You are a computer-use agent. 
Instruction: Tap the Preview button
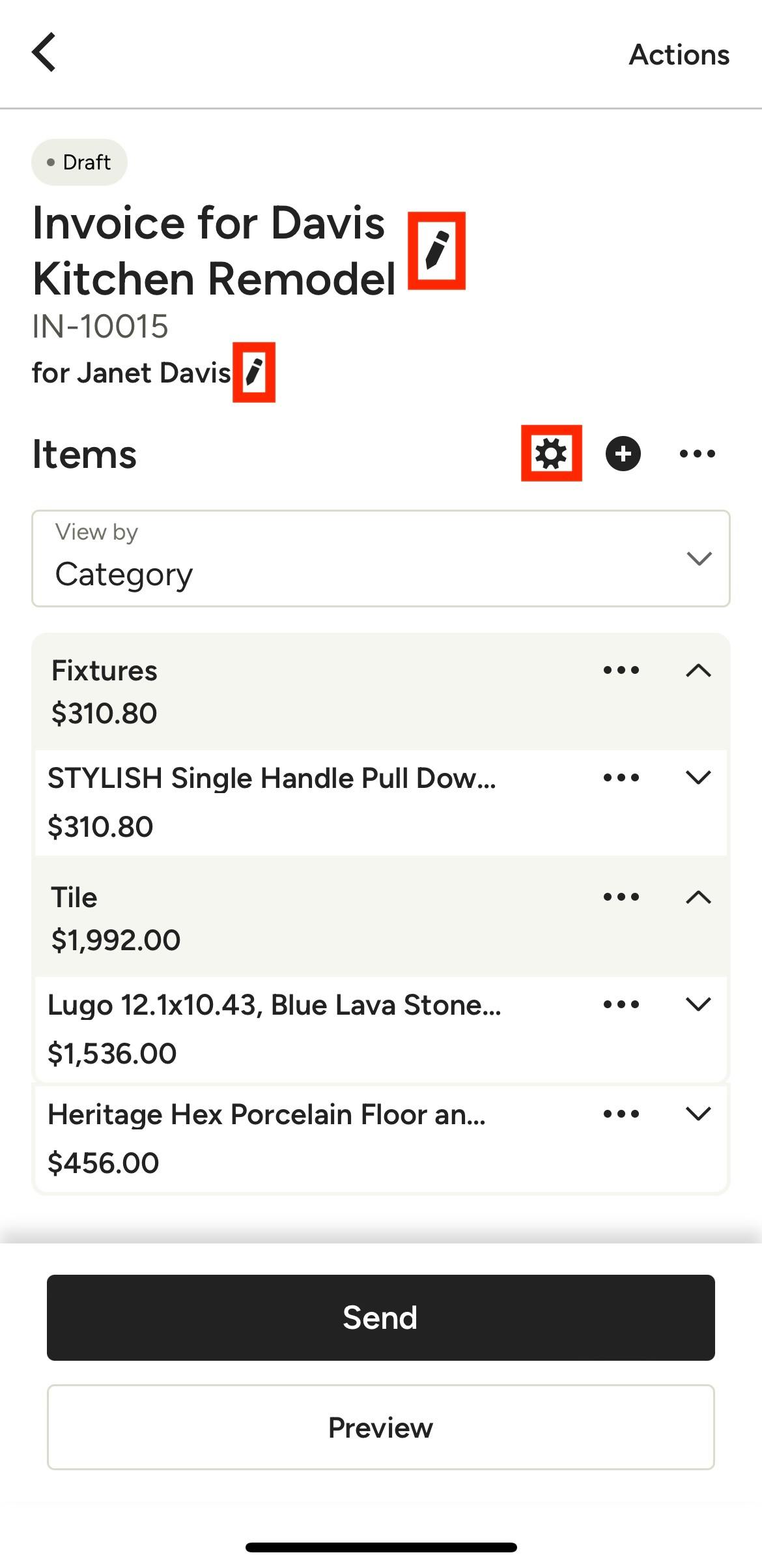click(x=380, y=1427)
